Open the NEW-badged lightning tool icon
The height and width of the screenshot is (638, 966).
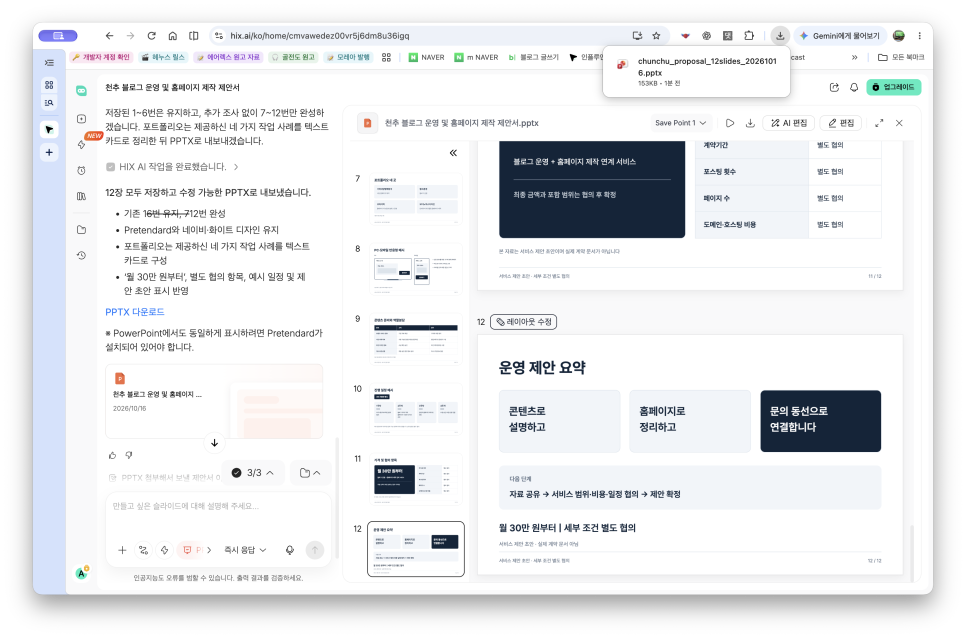click(82, 143)
